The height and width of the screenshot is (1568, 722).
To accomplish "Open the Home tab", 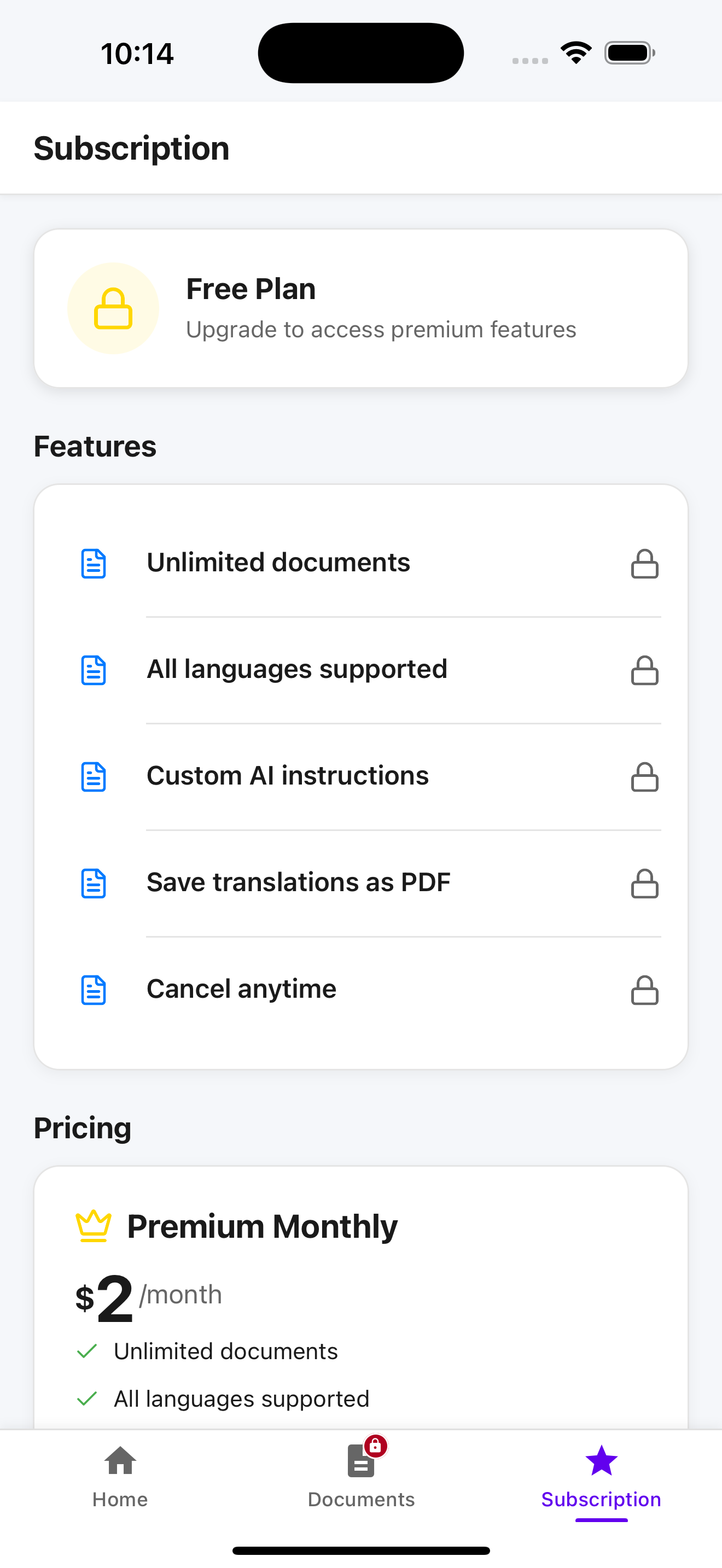I will tap(120, 1476).
